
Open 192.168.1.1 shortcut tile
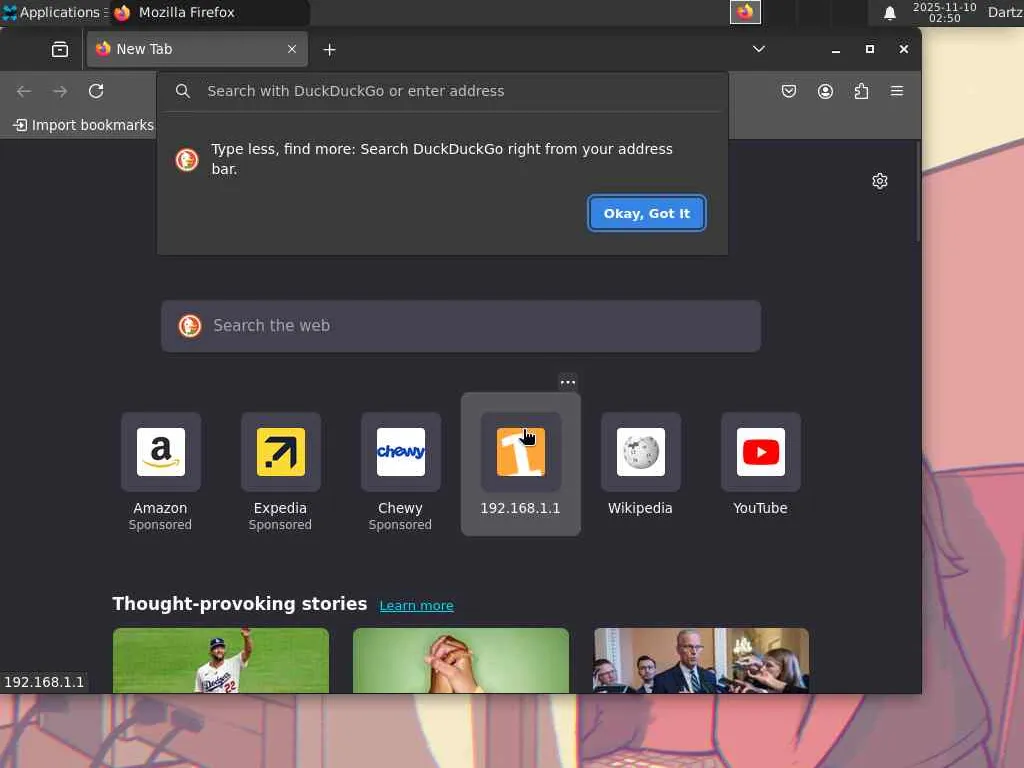click(x=520, y=465)
